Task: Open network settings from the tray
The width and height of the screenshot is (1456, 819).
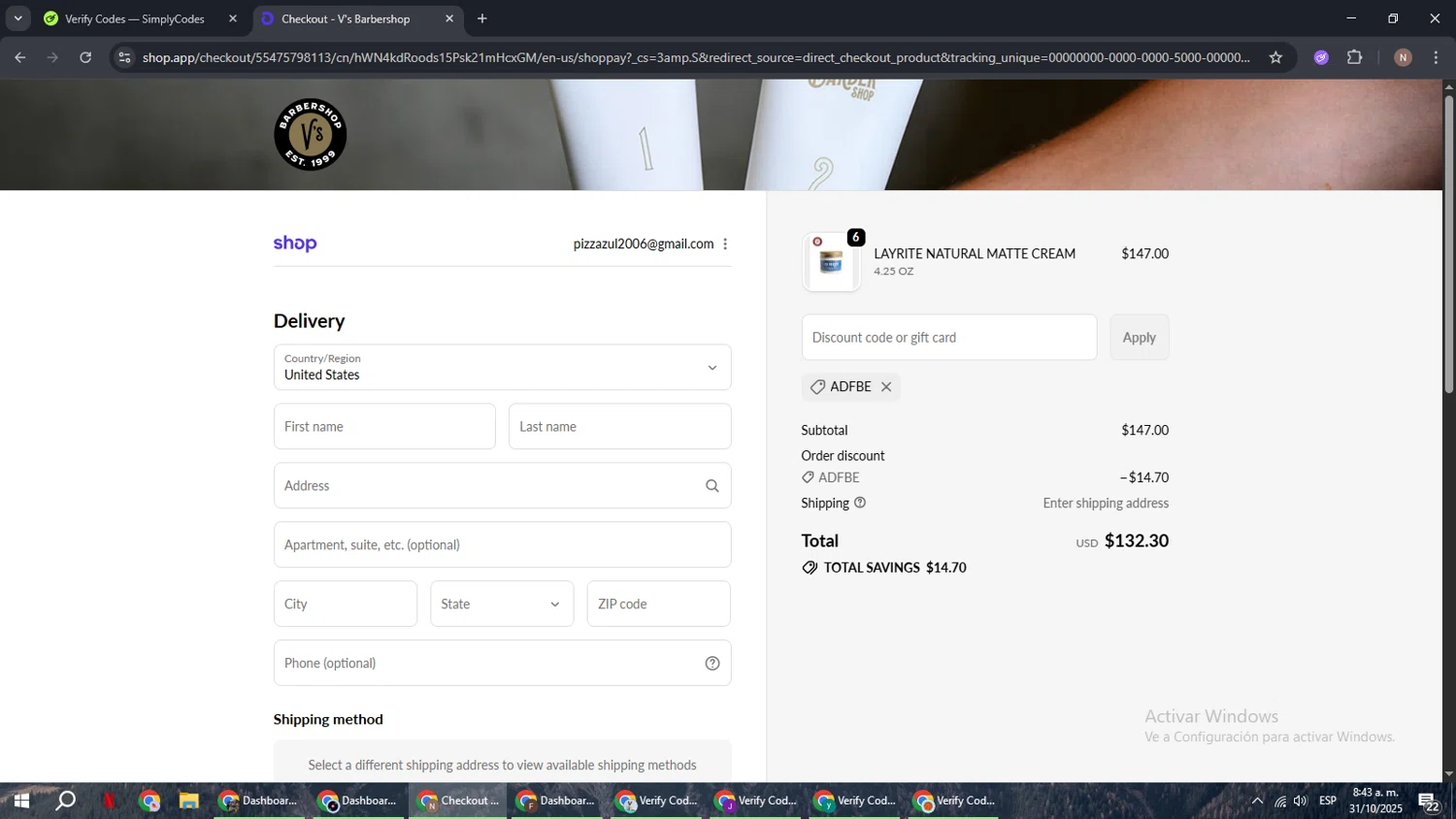Action: (x=1279, y=802)
